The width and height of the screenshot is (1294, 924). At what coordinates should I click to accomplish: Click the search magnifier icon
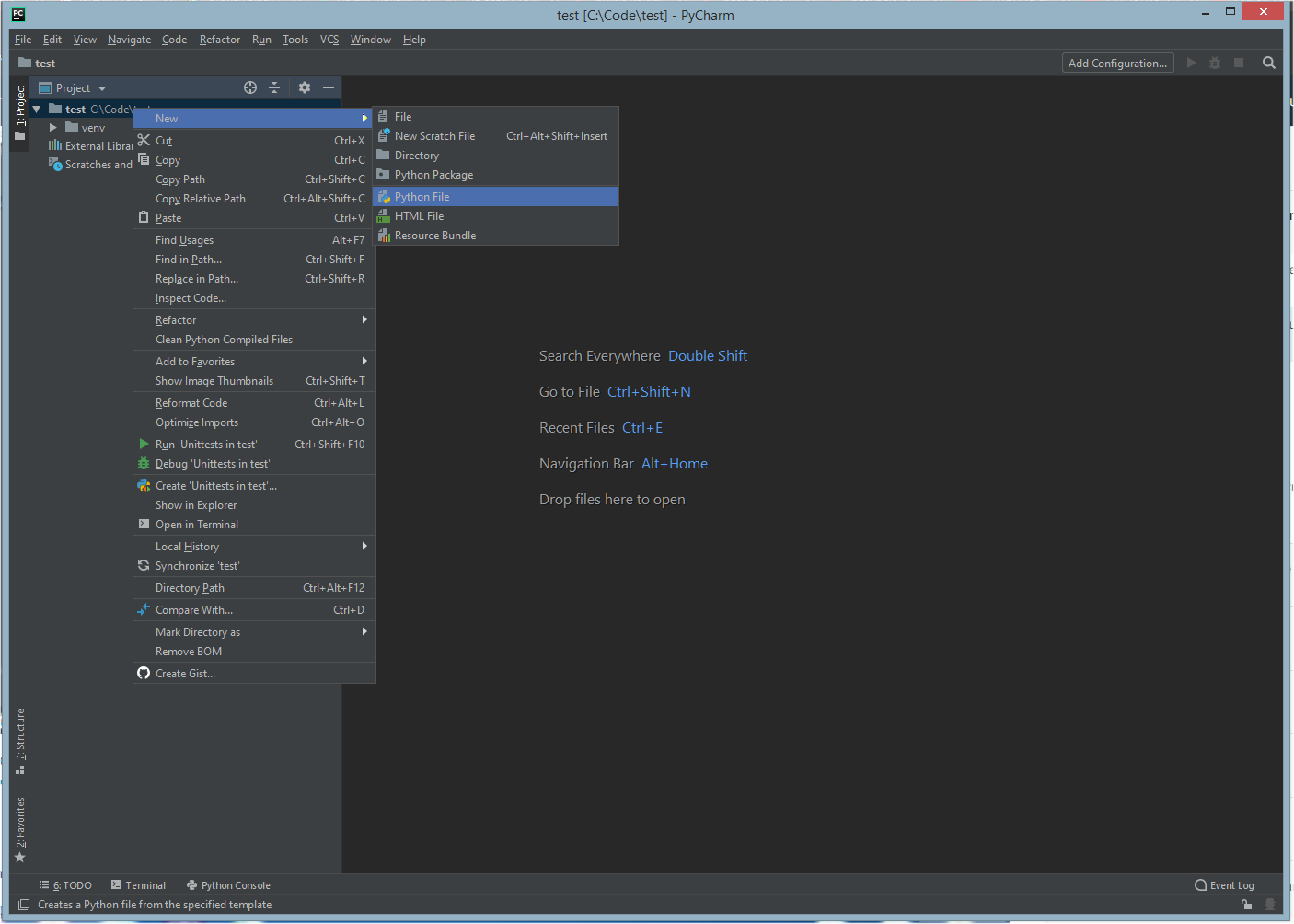pyautogui.click(x=1269, y=63)
